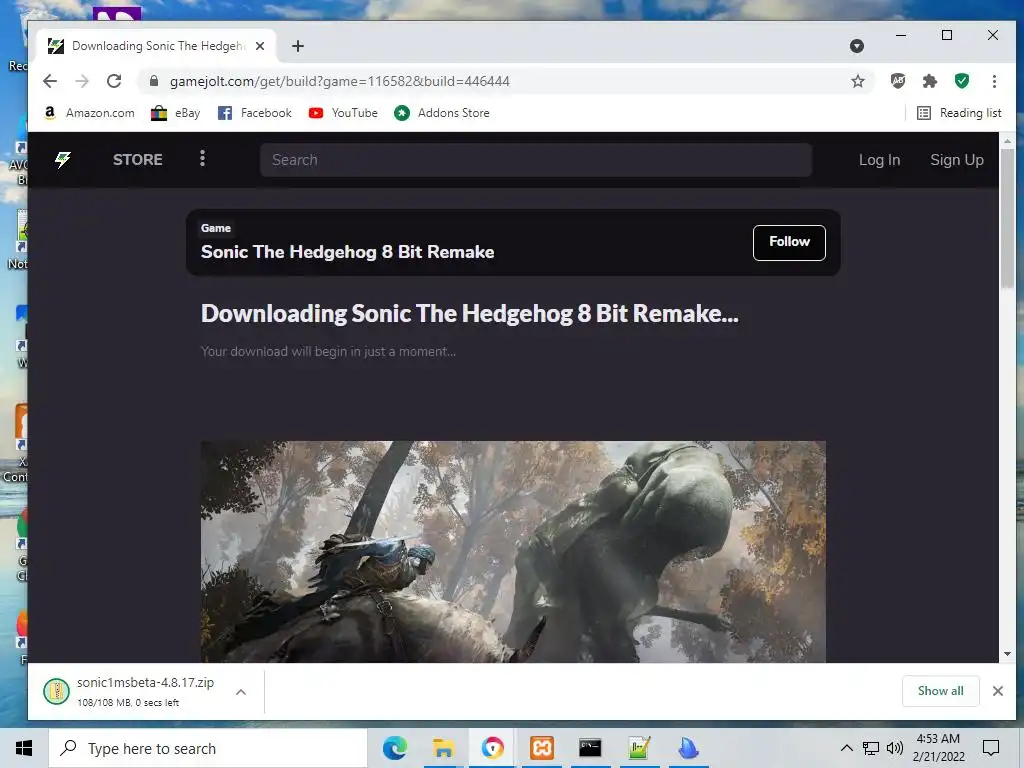1024x768 pixels.
Task: Click the volume speaker tray icon
Action: coord(895,748)
